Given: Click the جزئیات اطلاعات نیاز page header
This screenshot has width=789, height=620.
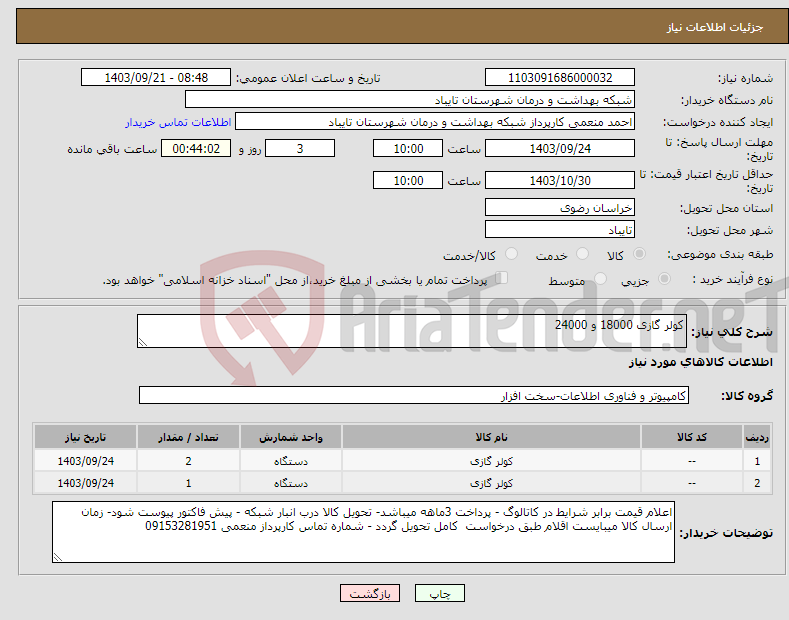Looking at the screenshot, I should click(x=715, y=27).
